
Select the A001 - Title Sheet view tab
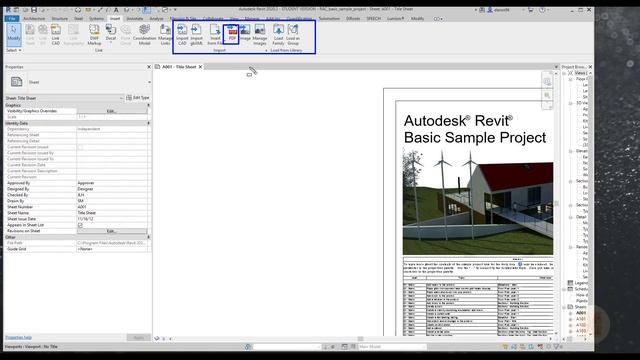click(179, 67)
